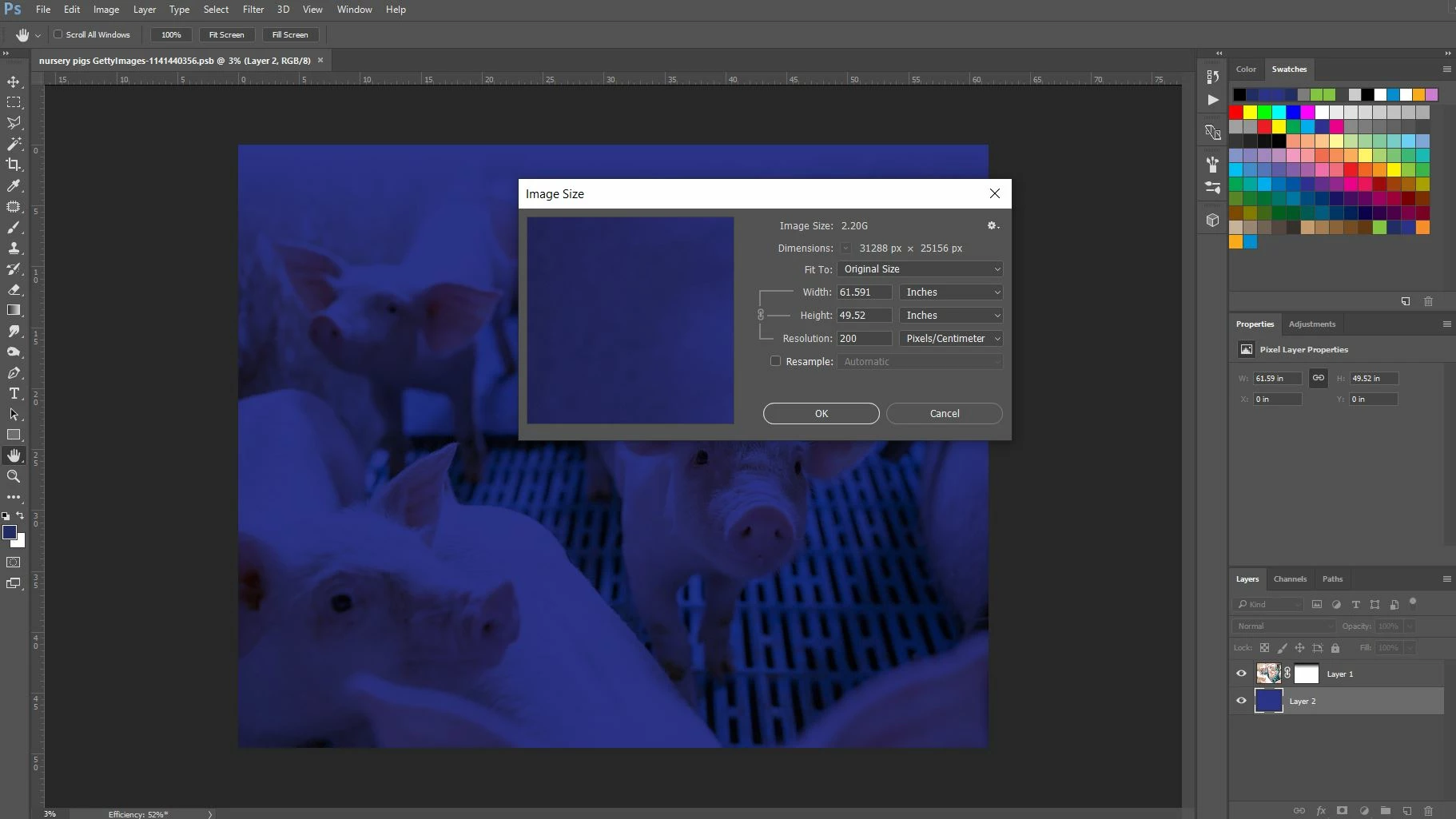This screenshot has width=1456, height=819.
Task: Switch to the Adjustments tab
Action: 1312,324
